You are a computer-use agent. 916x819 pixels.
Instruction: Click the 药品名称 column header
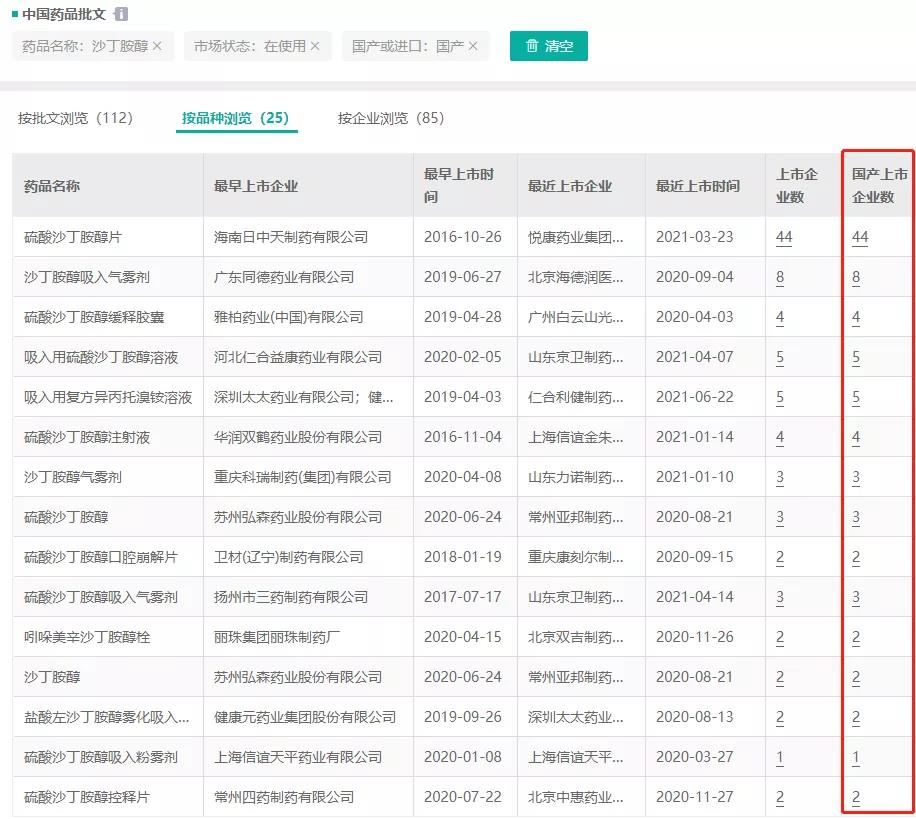52,186
